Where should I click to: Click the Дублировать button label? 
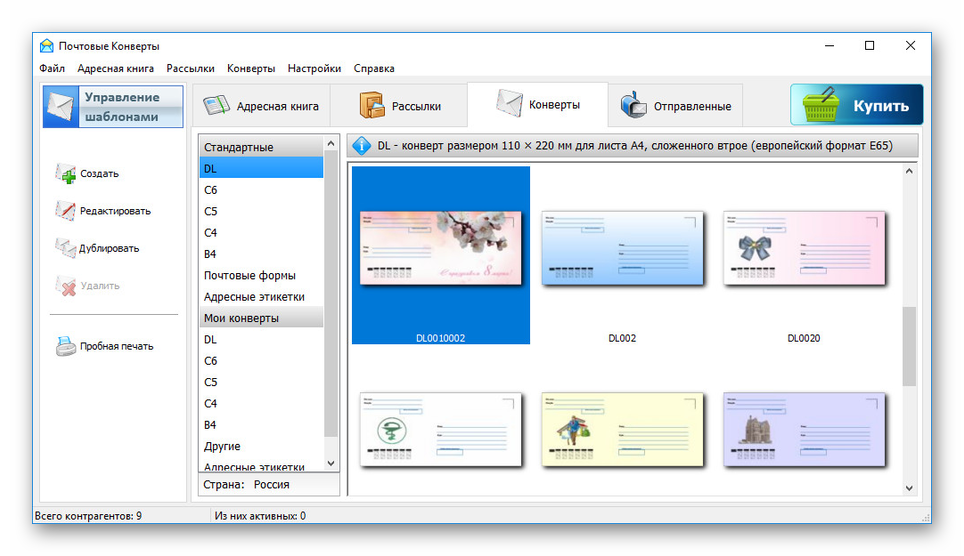tap(109, 248)
